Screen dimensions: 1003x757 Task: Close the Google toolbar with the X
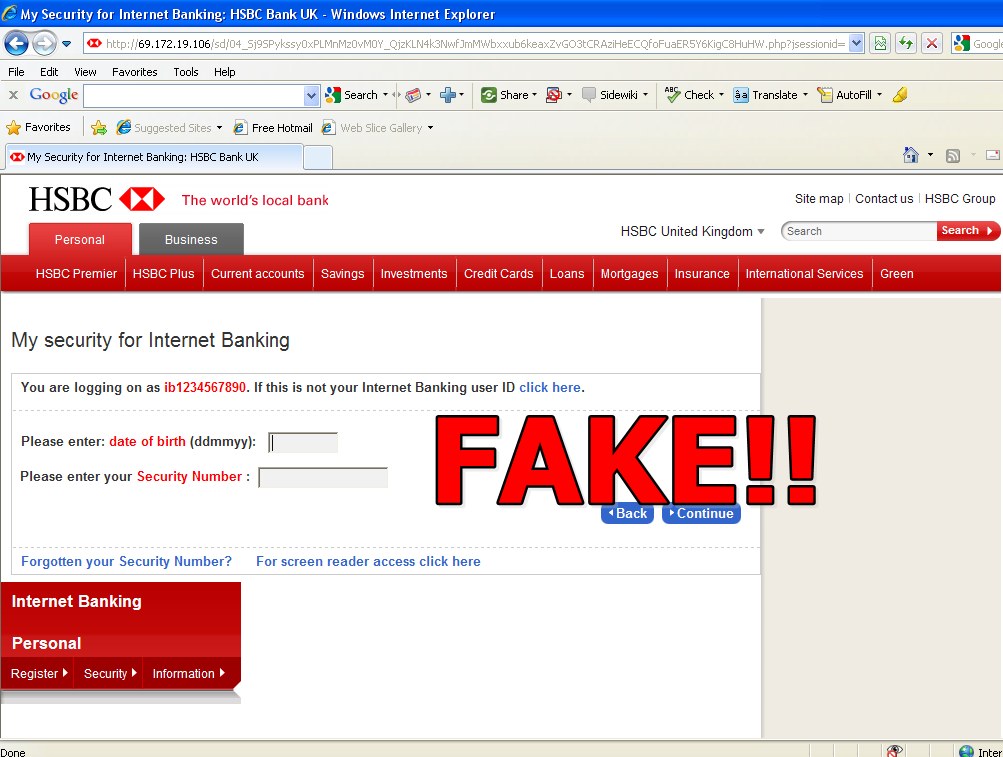[13, 95]
